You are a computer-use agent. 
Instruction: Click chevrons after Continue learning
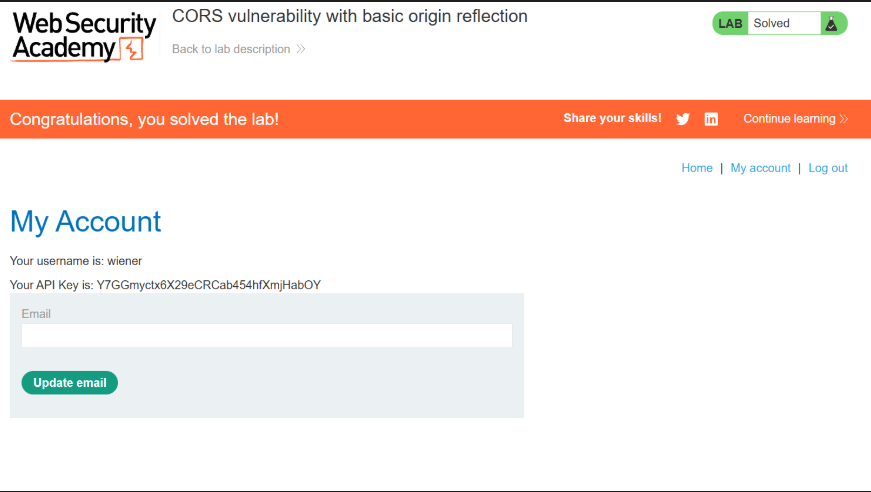coord(844,119)
